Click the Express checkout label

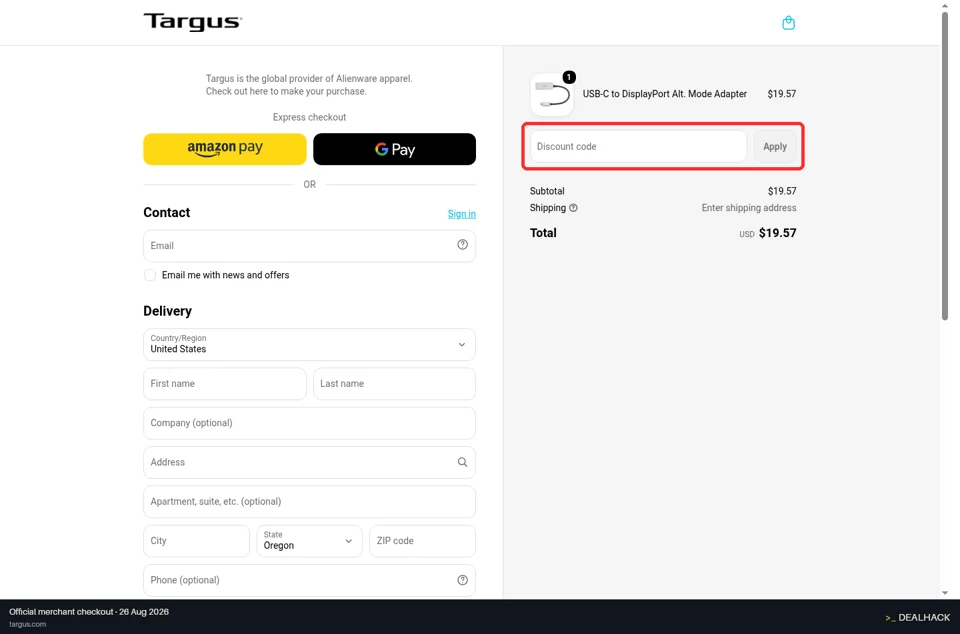(309, 117)
